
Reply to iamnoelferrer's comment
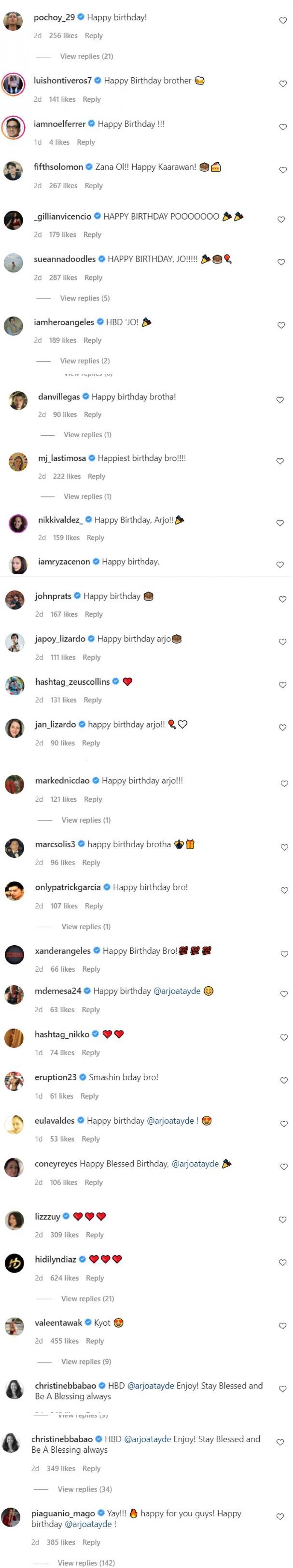[x=86, y=142]
